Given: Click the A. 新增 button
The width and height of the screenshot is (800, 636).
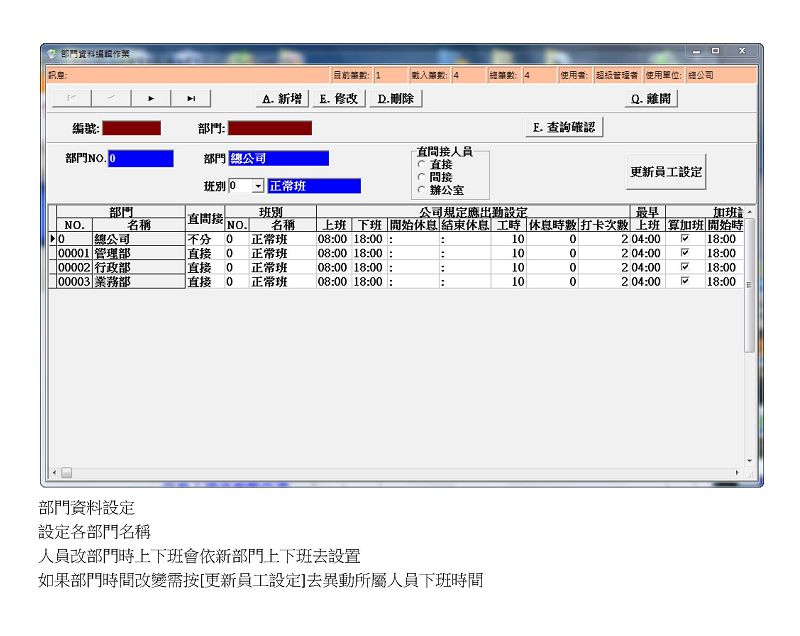Looking at the screenshot, I should [281, 99].
